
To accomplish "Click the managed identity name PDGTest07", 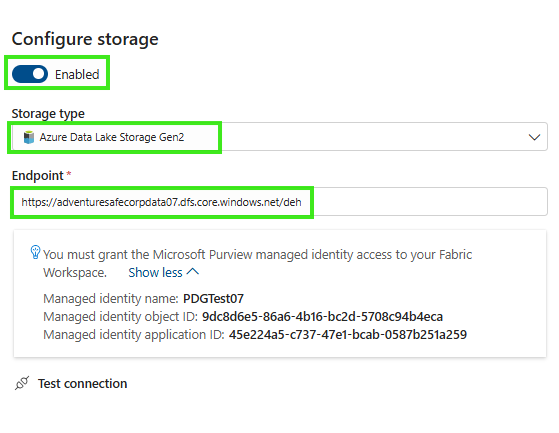I will tap(213, 299).
